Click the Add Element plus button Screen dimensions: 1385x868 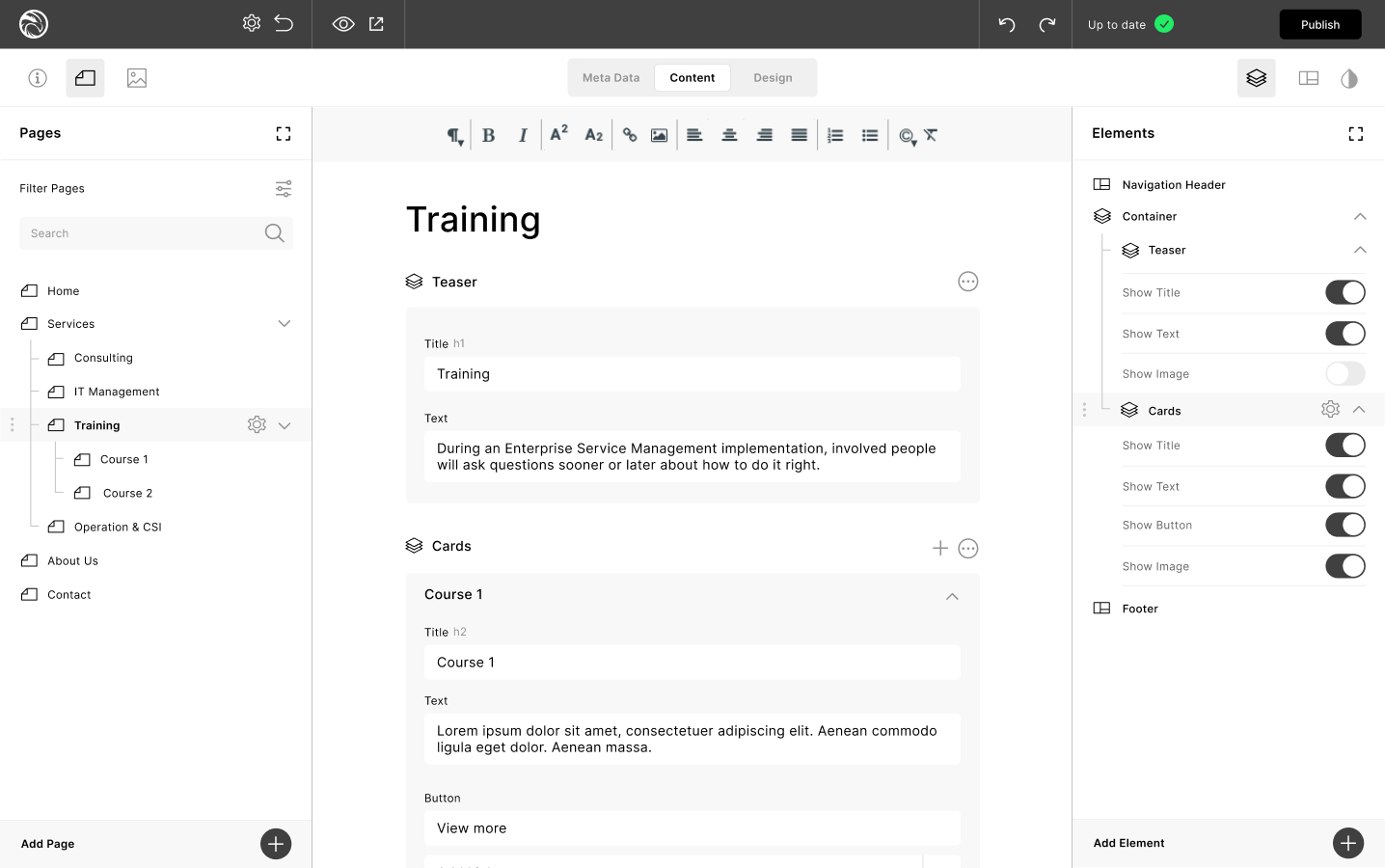[x=1347, y=843]
